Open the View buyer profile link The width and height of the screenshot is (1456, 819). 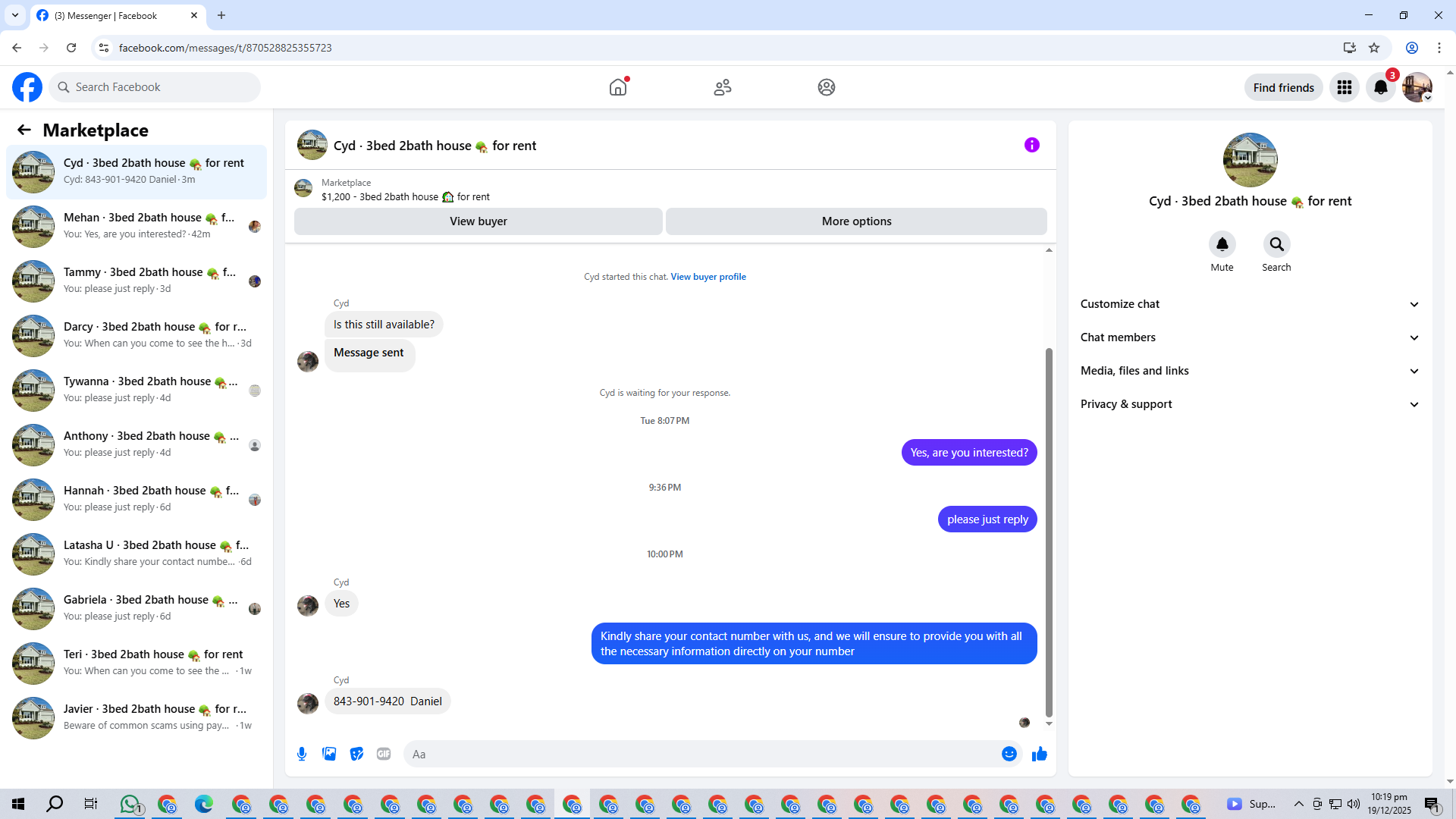coord(708,277)
